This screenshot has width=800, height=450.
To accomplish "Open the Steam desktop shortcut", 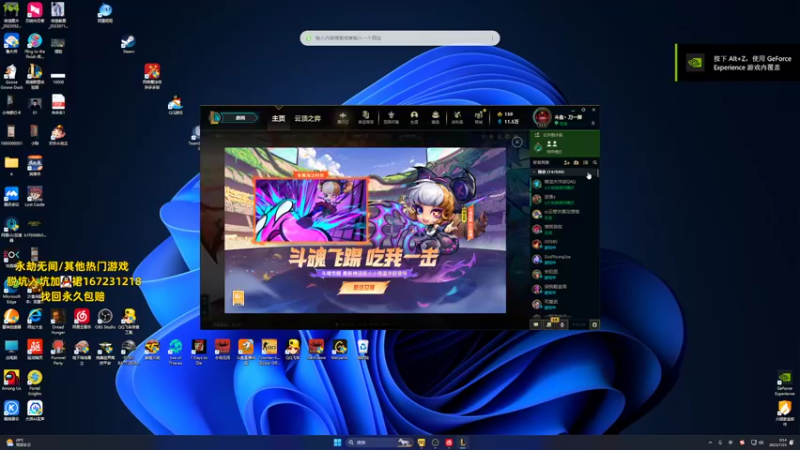I will click(x=128, y=44).
